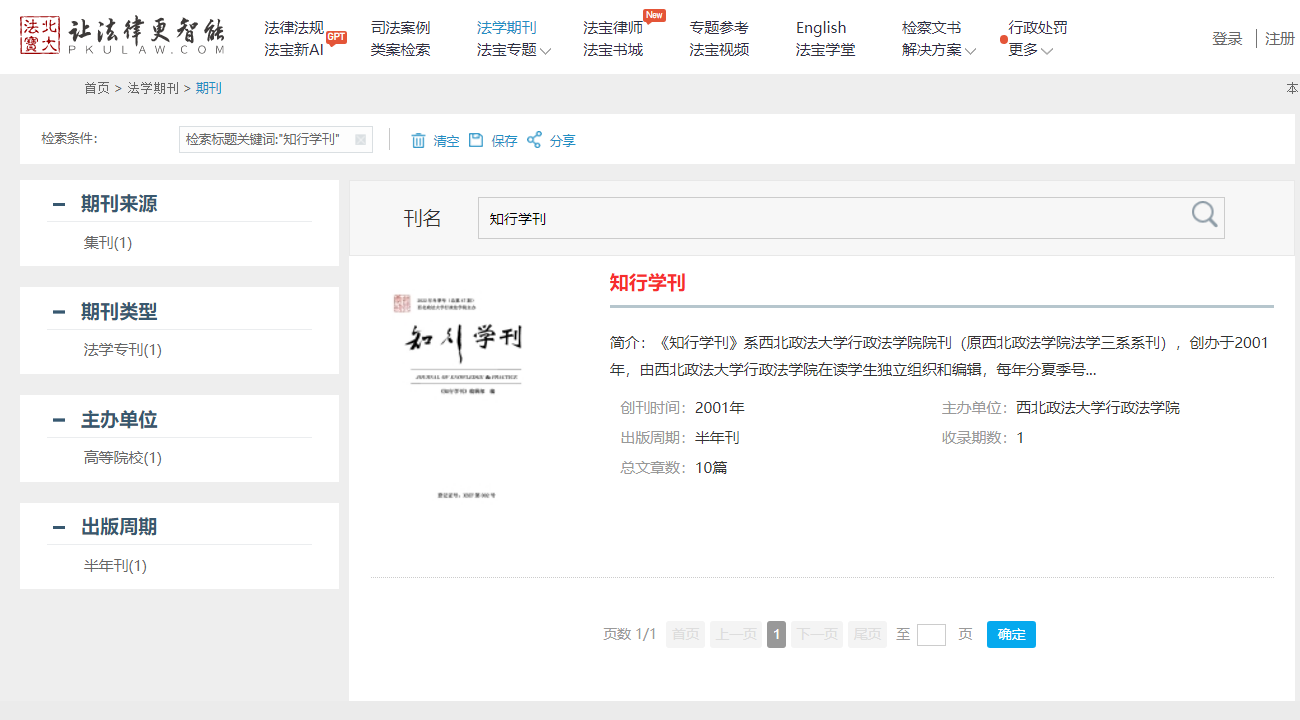Click the 确定 page jump button
The width and height of the screenshot is (1300, 720).
pyautogui.click(x=1011, y=634)
